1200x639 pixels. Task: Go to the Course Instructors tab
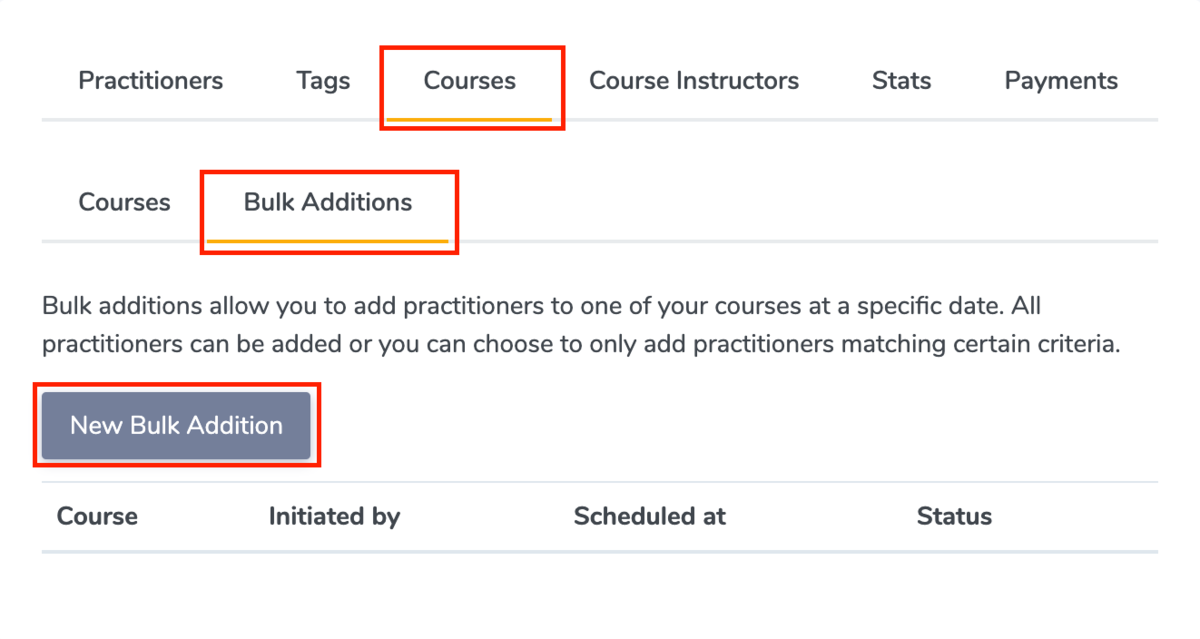(x=694, y=81)
